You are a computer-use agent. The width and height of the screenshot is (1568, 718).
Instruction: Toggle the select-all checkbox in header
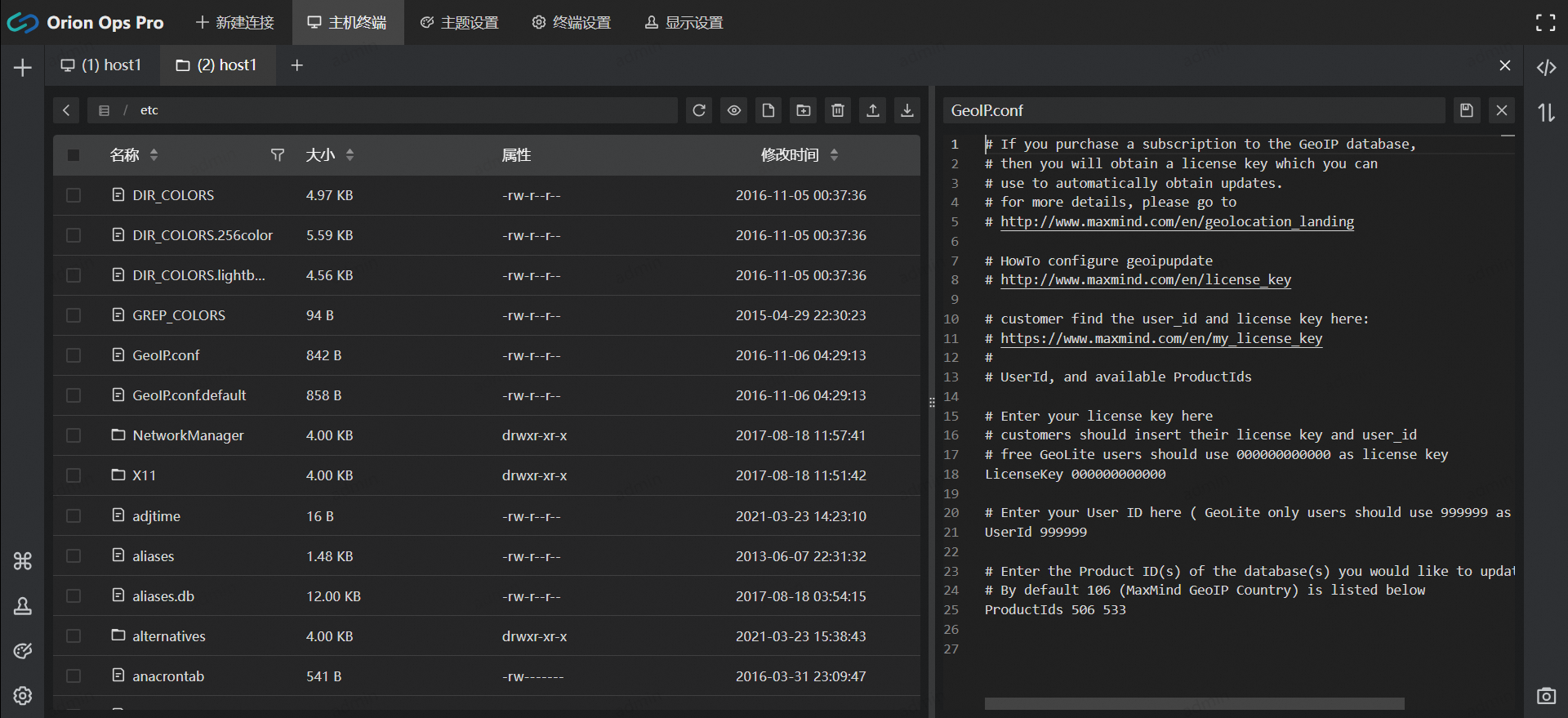[x=73, y=155]
